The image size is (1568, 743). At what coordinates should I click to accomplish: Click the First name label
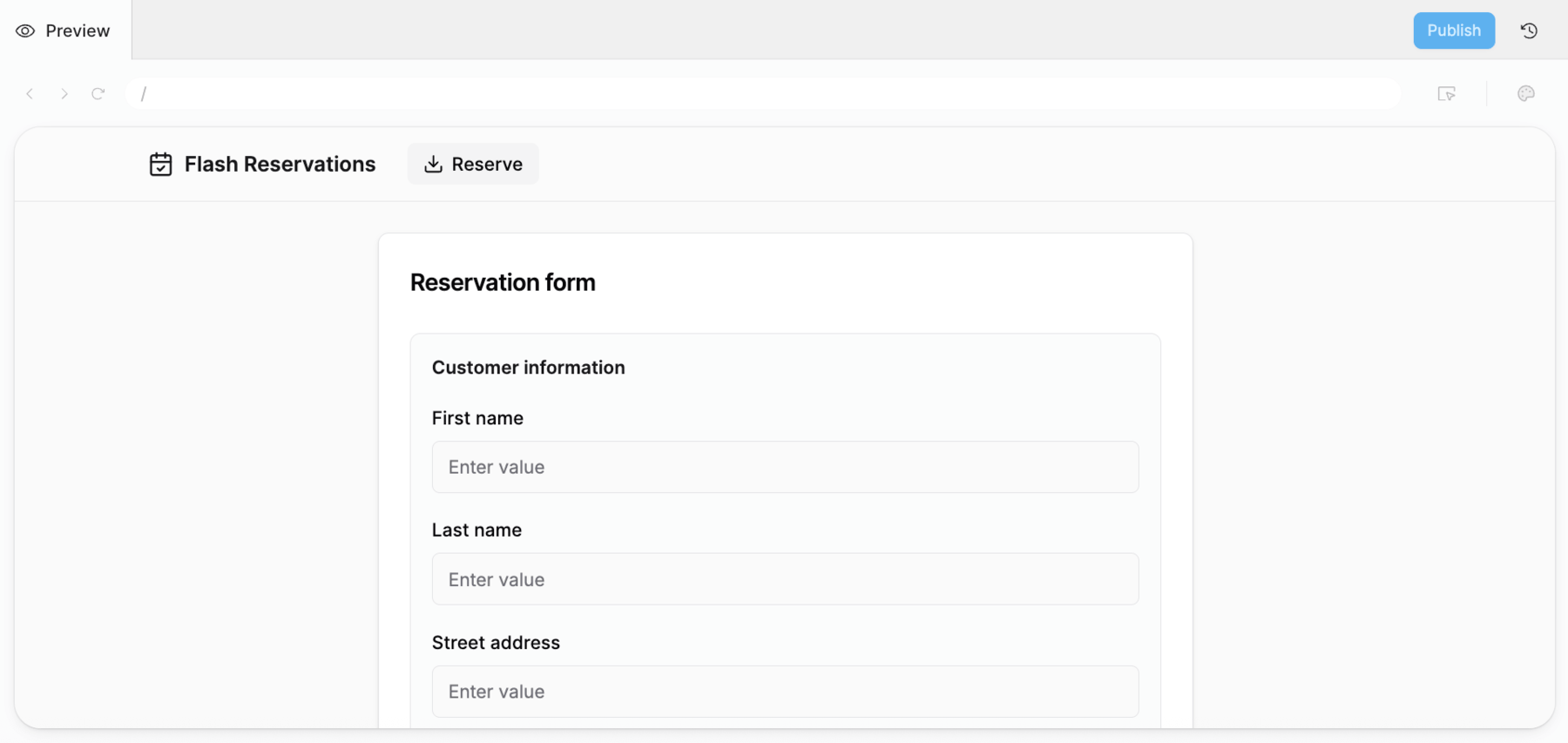click(477, 418)
